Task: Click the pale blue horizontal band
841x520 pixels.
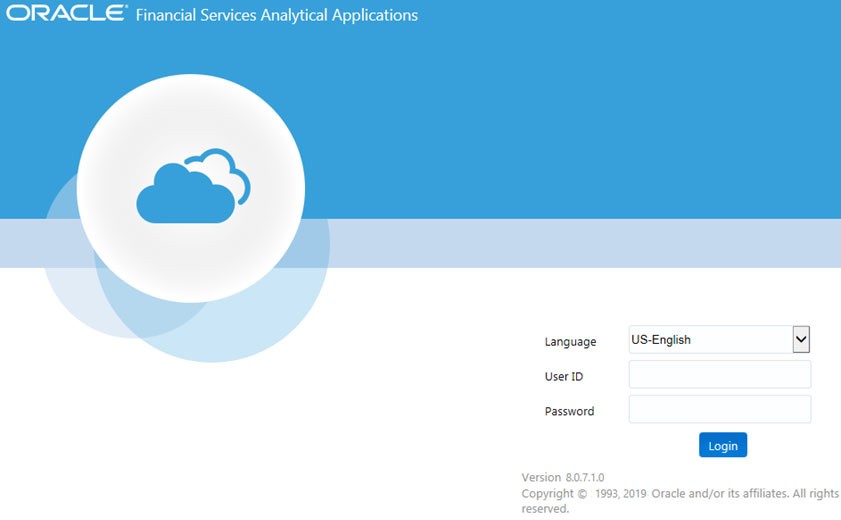Action: click(585, 243)
